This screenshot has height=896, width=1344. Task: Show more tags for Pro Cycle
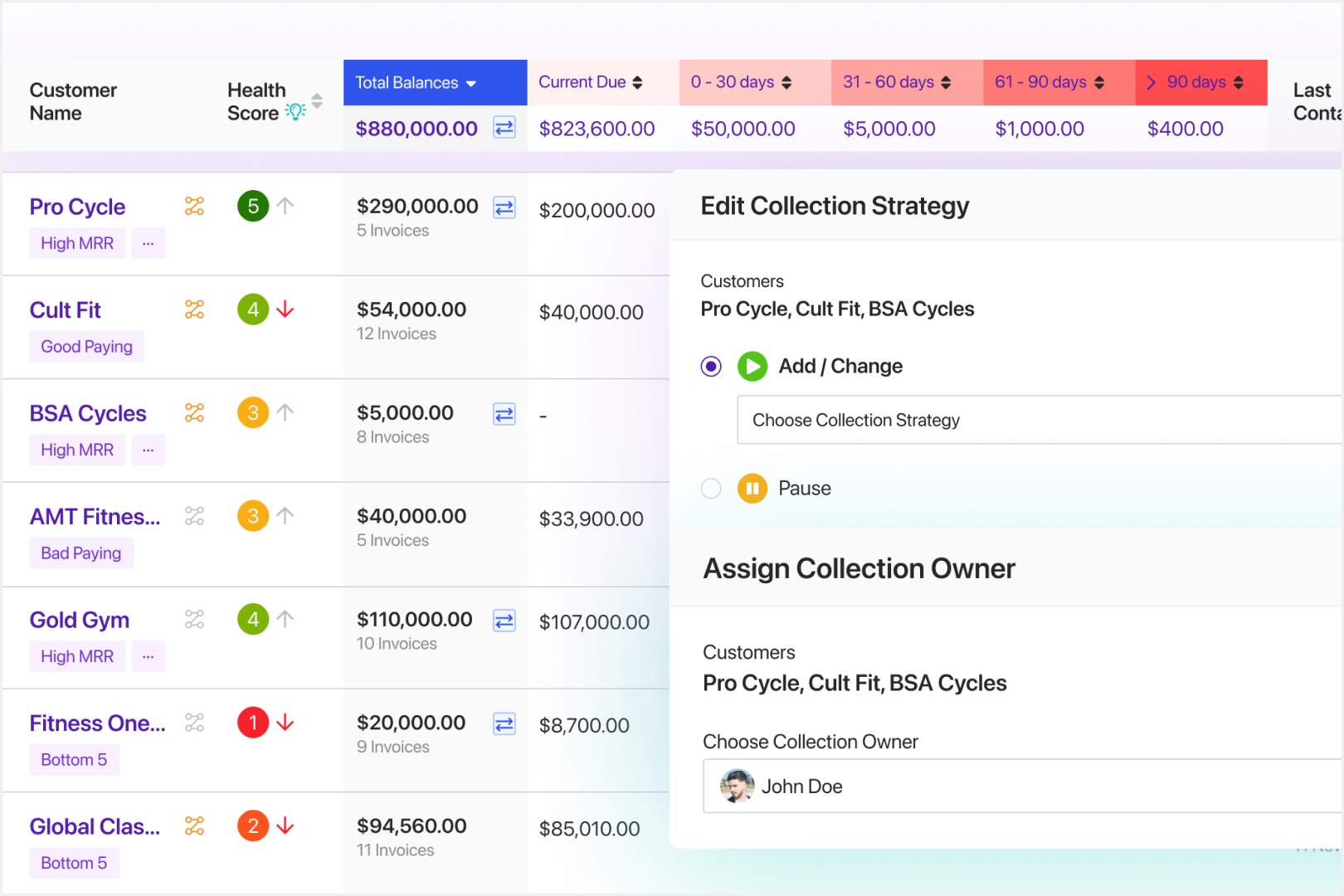click(148, 243)
